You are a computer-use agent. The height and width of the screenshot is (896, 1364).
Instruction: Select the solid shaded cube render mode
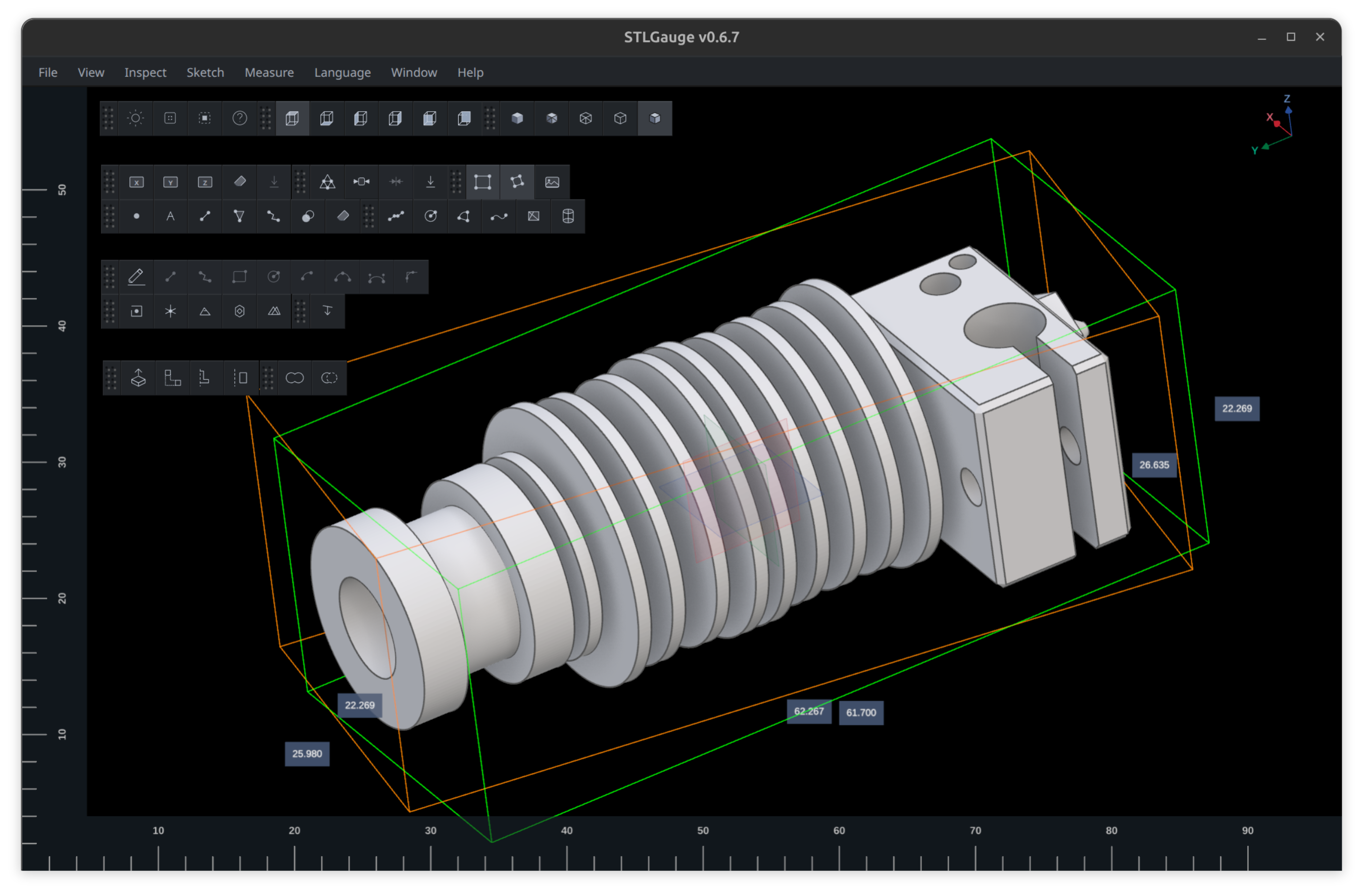pyautogui.click(x=517, y=119)
